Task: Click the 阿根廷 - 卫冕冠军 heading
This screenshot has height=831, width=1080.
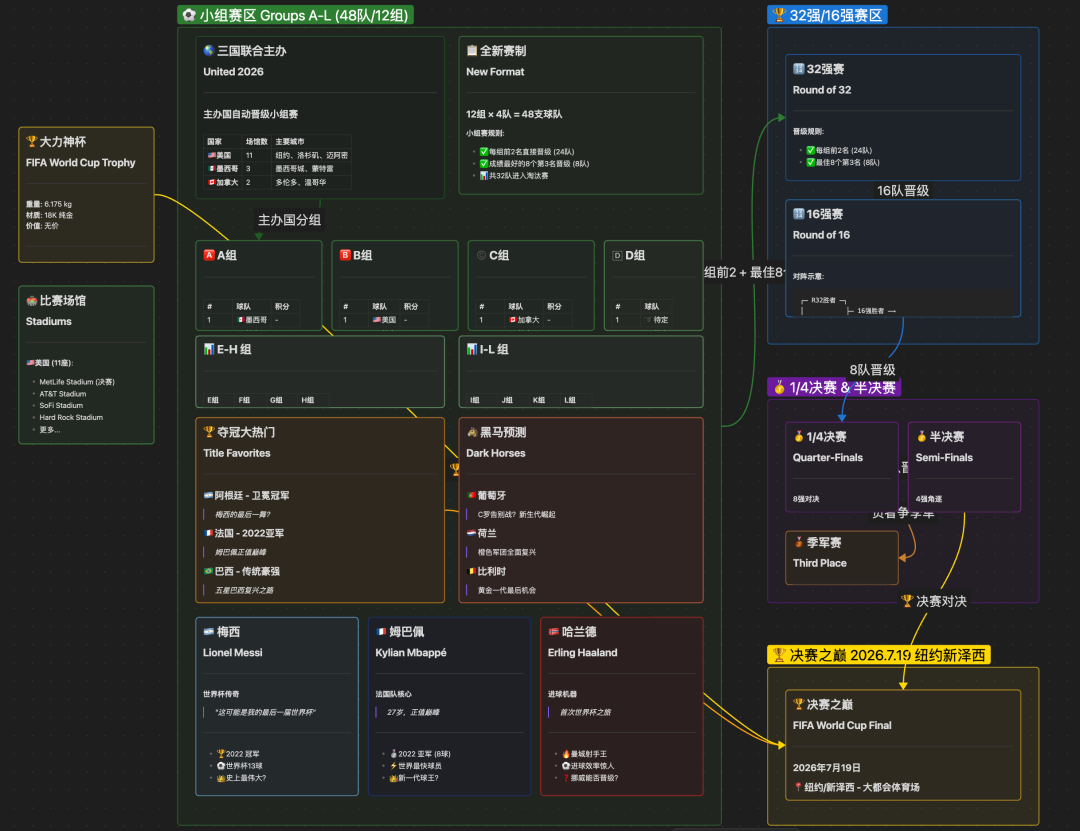Action: coord(247,495)
